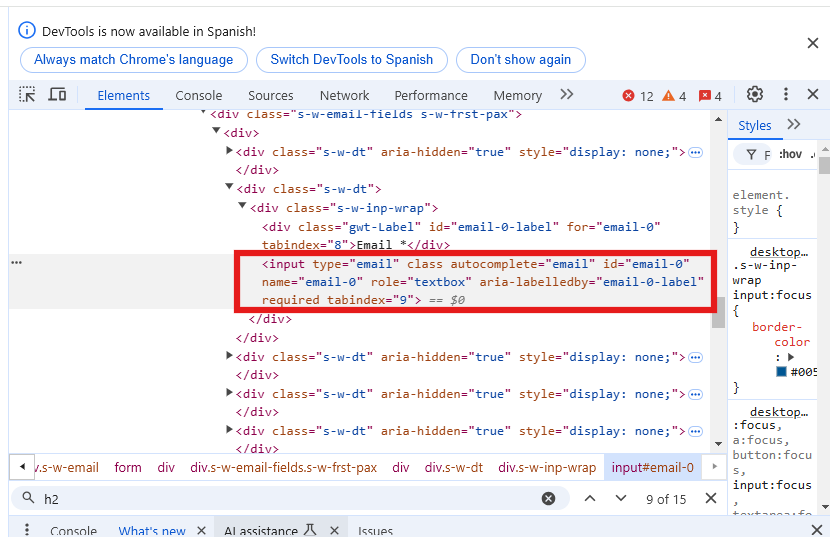830x537 pixels.
Task: Click Always match Chrome's language
Action: click(133, 60)
